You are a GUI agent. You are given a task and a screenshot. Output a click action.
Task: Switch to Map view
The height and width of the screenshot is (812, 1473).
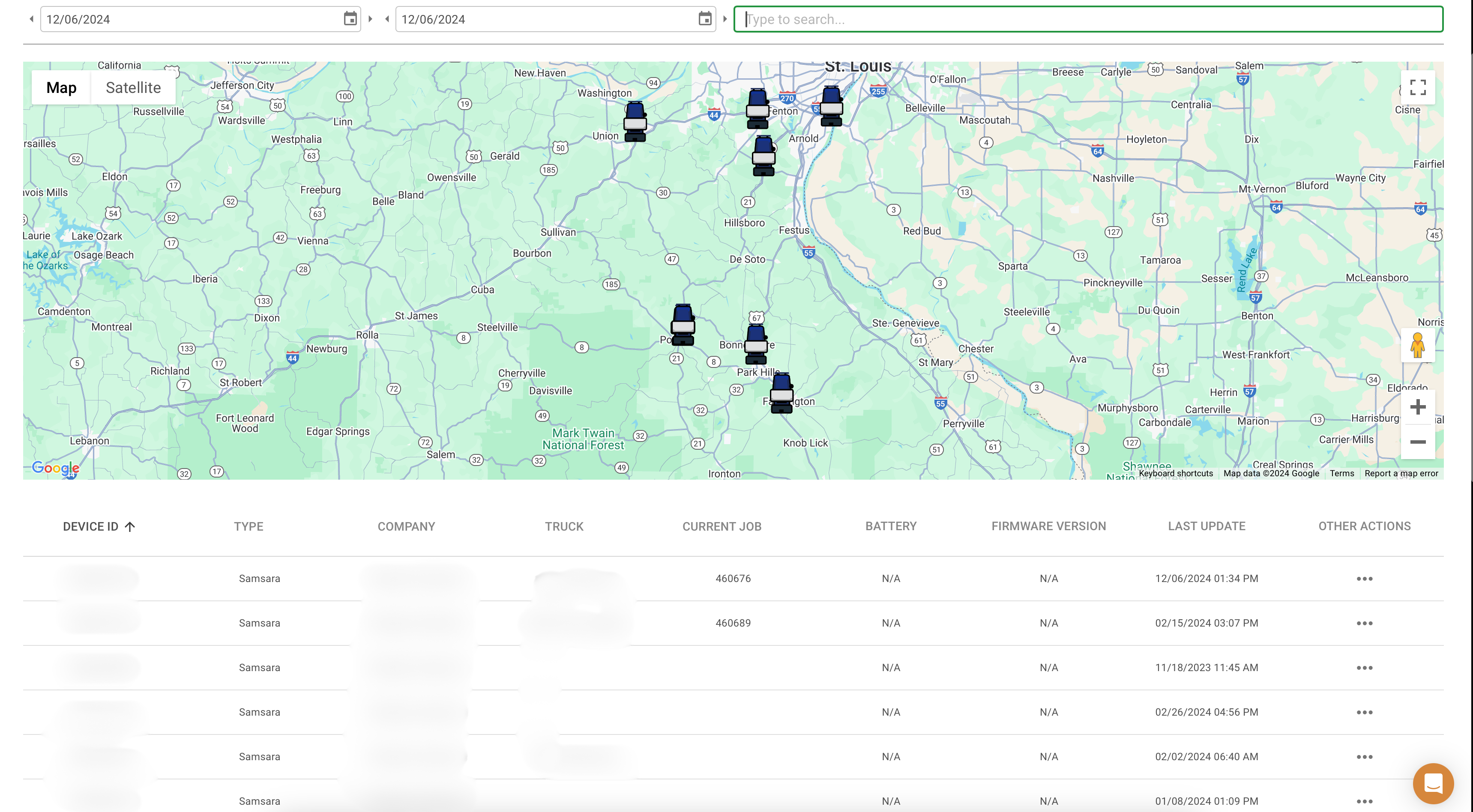[x=61, y=87]
